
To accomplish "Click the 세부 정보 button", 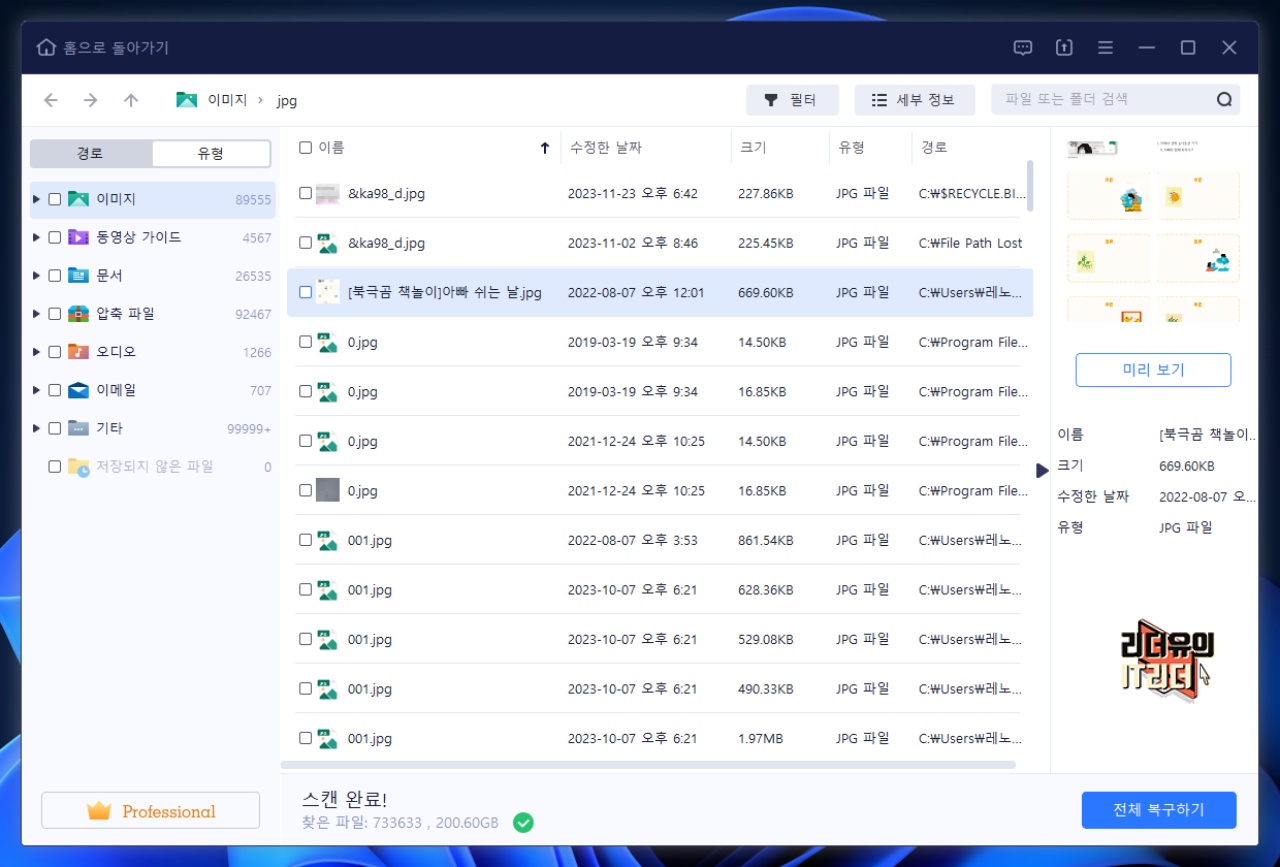I will [x=914, y=100].
